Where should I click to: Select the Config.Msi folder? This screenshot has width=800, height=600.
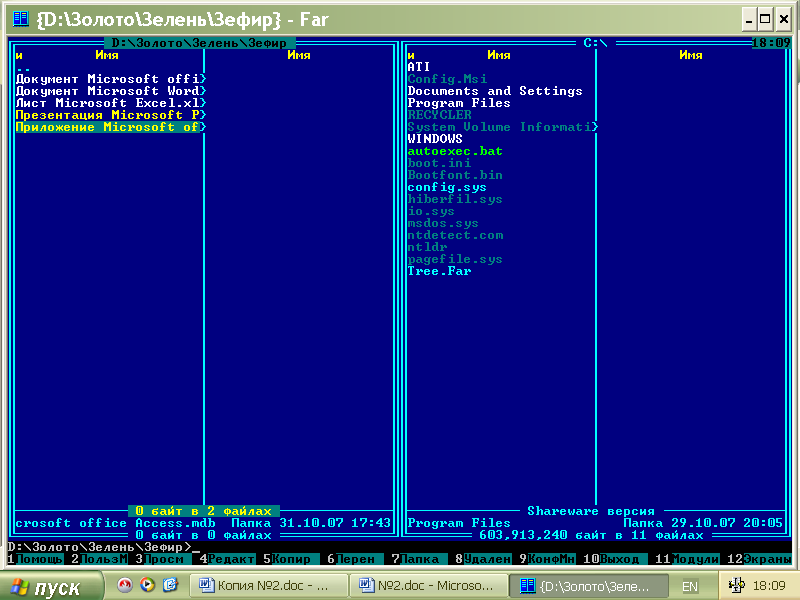[447, 79]
